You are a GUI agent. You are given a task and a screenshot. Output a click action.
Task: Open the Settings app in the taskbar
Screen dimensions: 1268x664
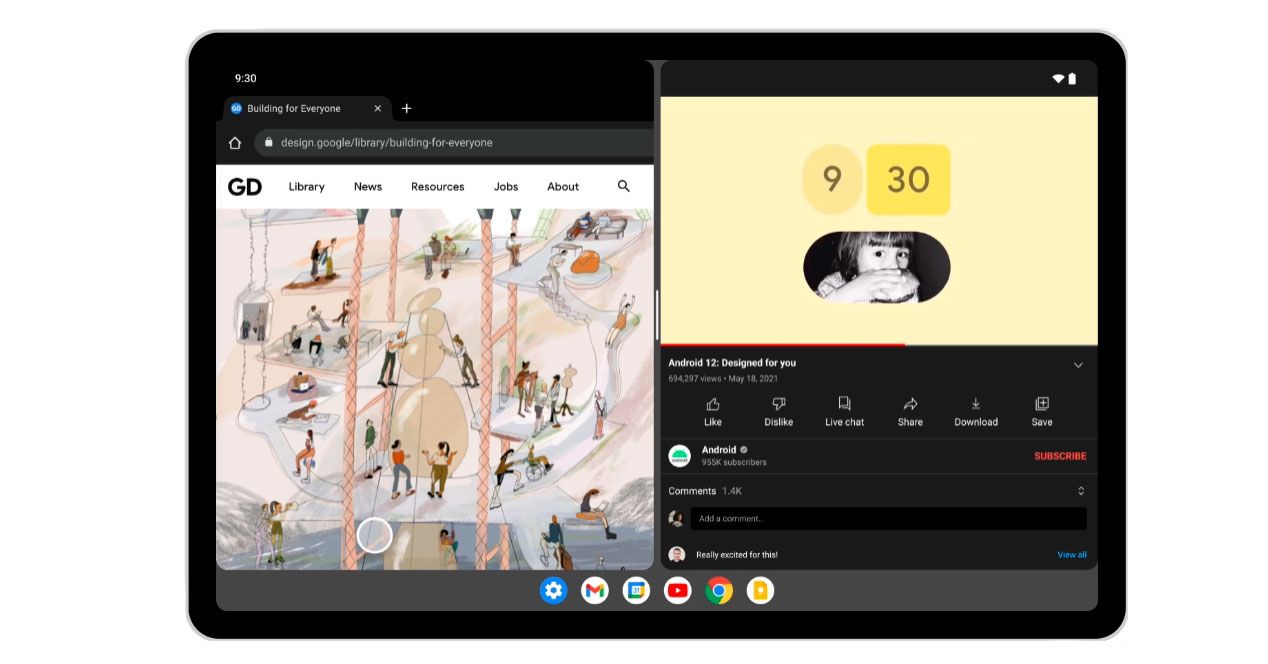point(553,591)
